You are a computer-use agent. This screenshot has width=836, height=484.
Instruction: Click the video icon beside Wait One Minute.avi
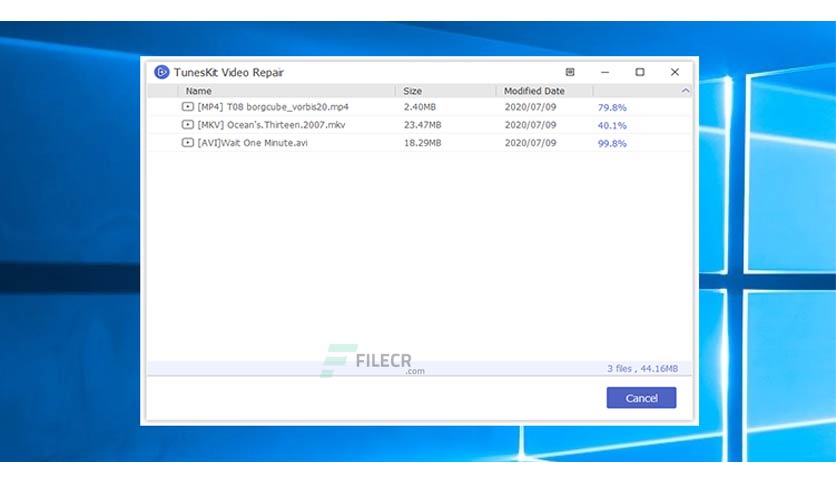click(188, 142)
